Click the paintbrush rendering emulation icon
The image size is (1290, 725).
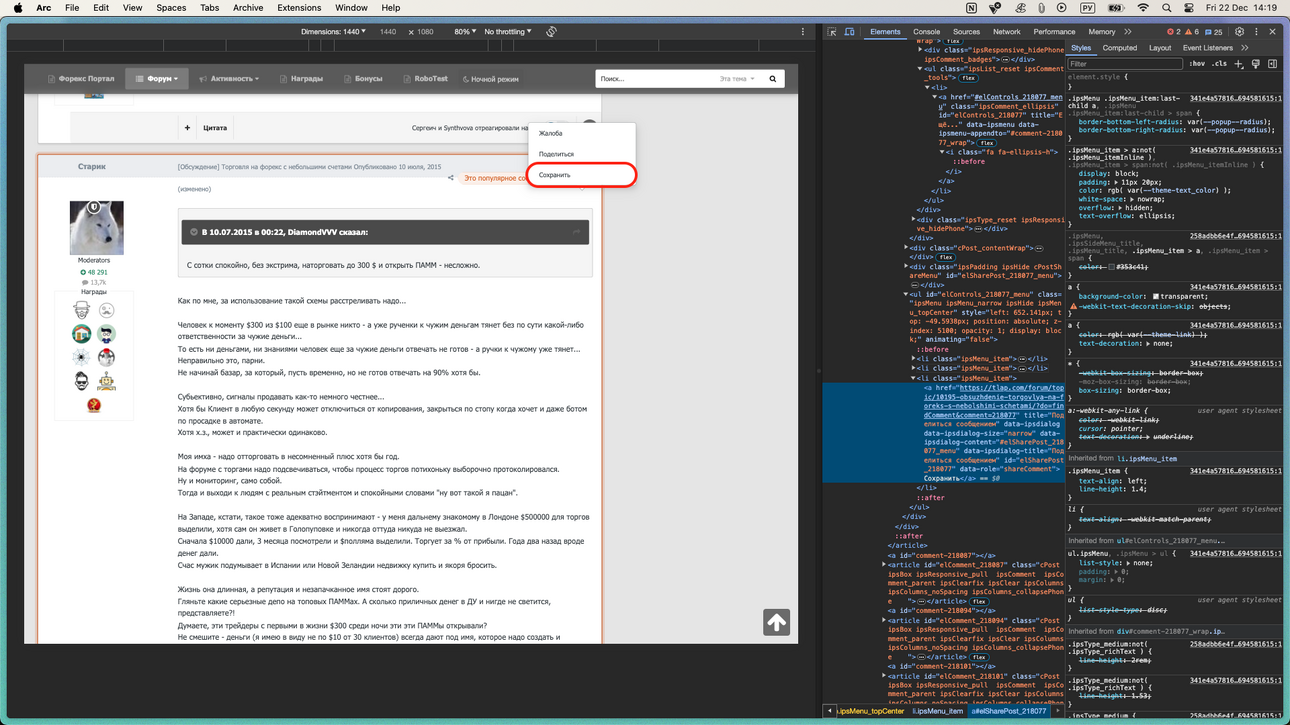[x=1256, y=64]
